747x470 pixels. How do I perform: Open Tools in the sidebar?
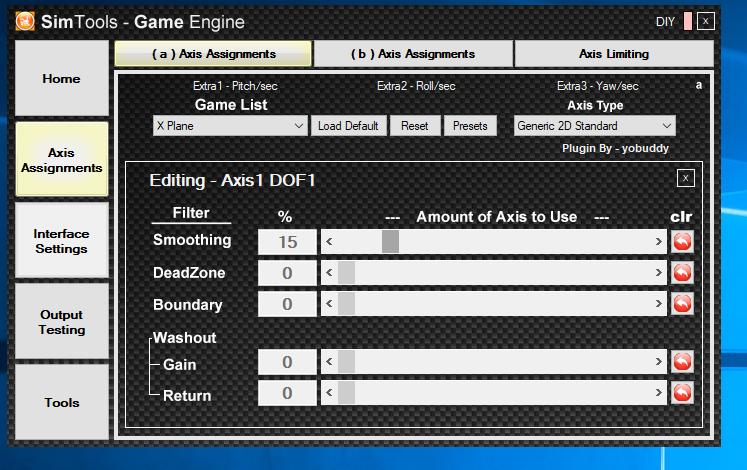pos(61,403)
